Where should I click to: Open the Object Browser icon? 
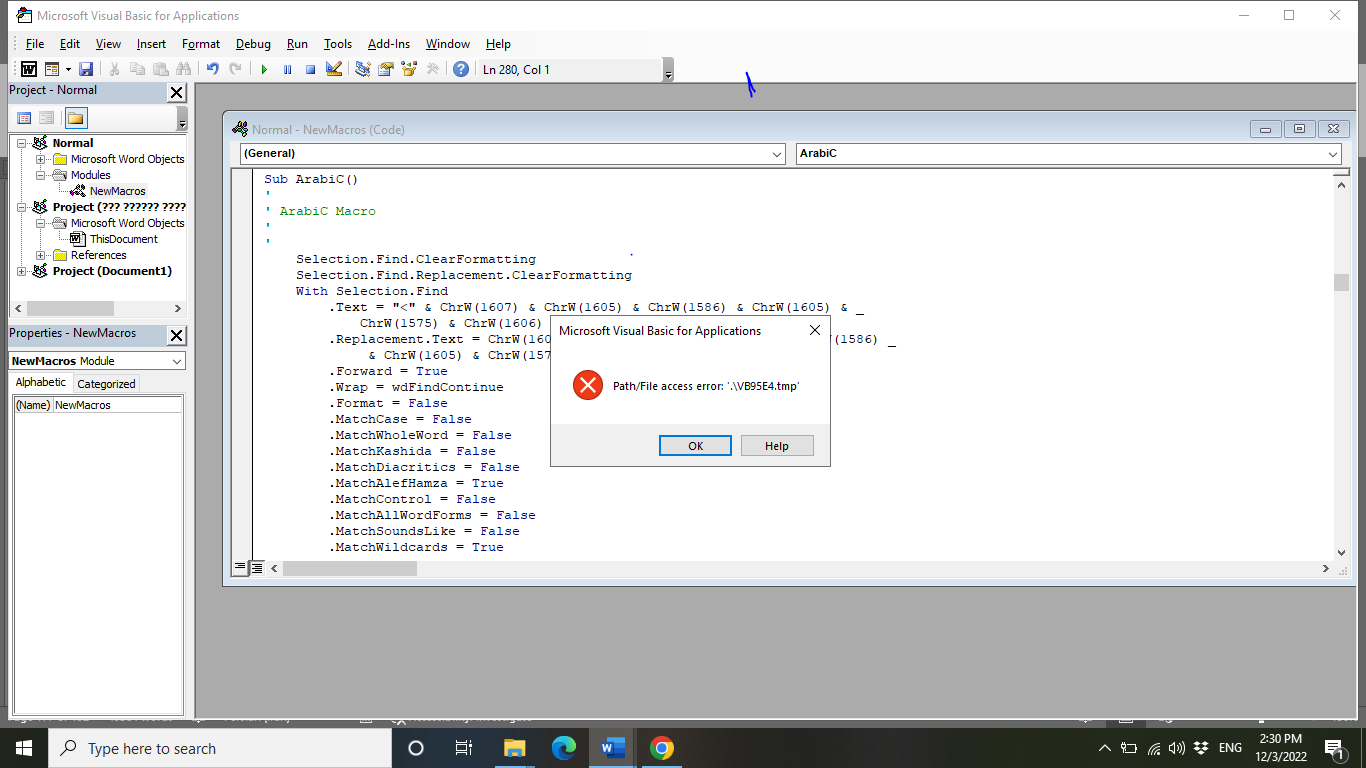(x=409, y=69)
